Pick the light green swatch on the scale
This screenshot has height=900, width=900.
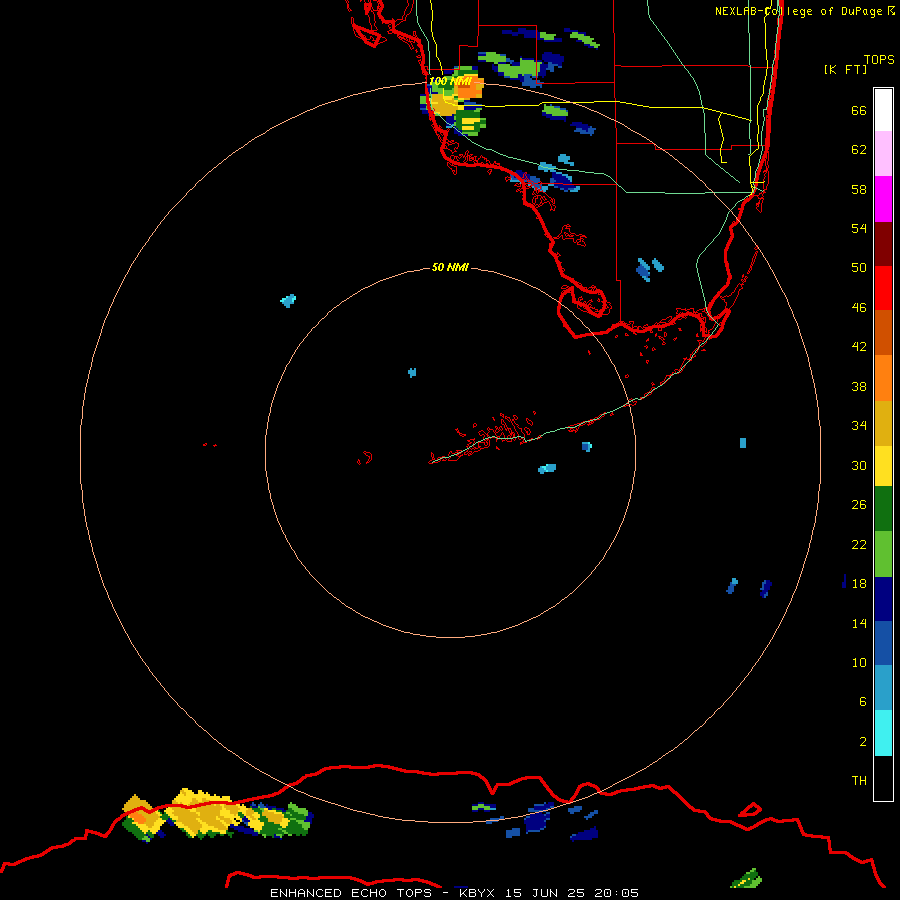[883, 554]
